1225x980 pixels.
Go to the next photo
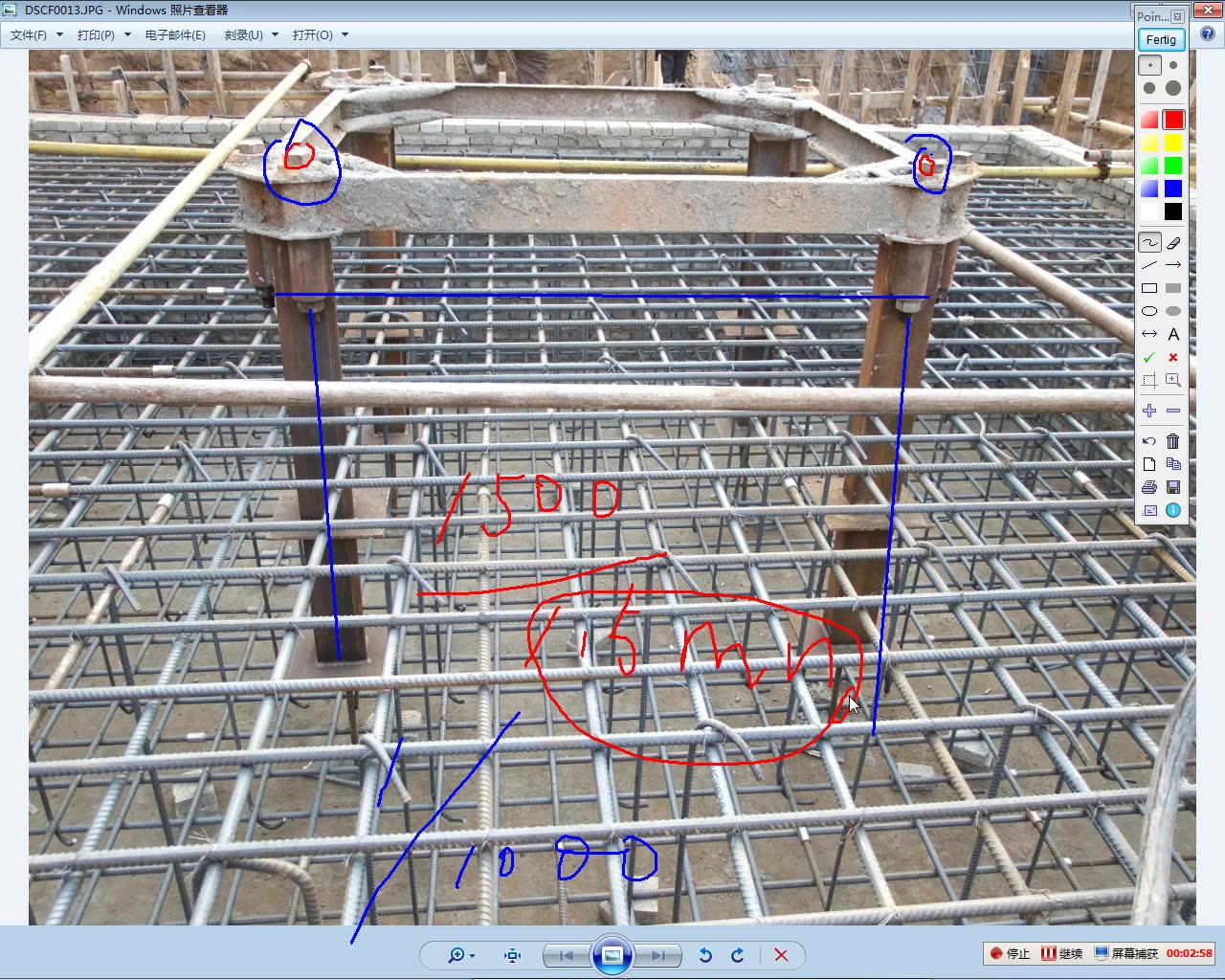click(658, 955)
